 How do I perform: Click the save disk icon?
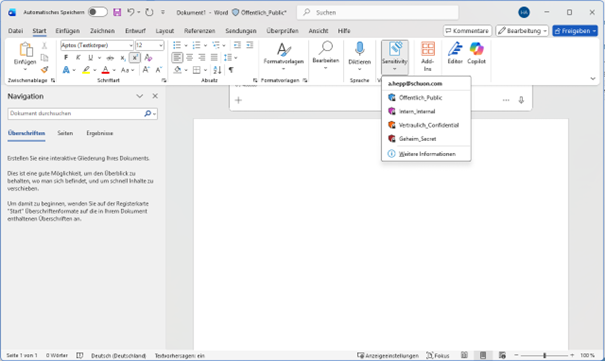[x=117, y=12]
